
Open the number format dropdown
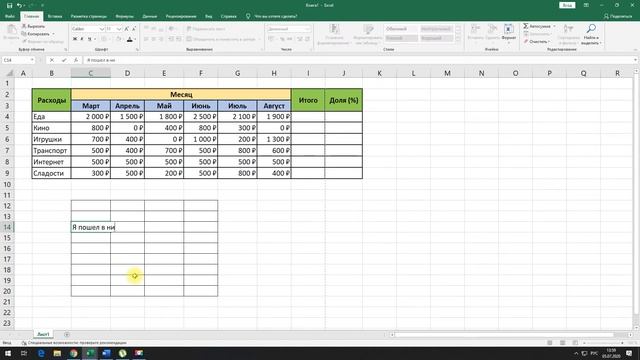point(308,29)
